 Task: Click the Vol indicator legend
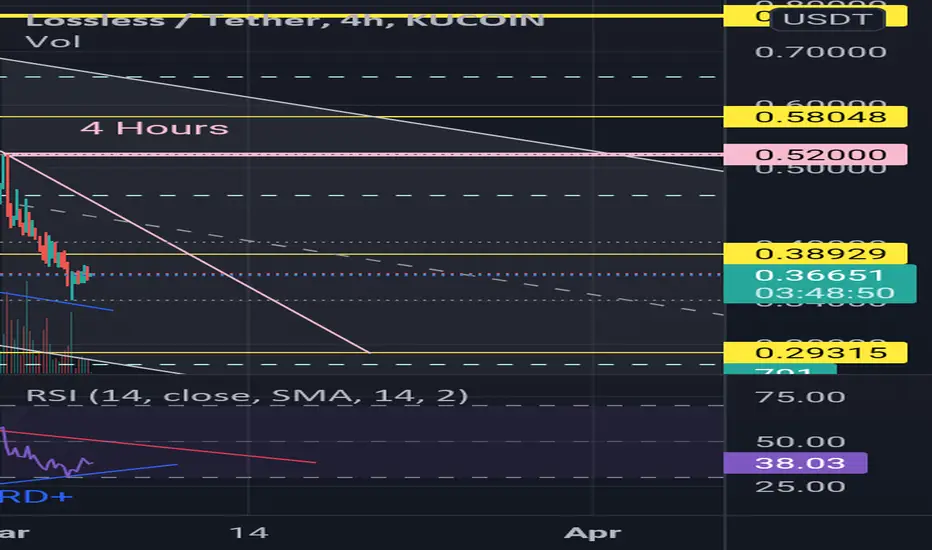[53, 42]
